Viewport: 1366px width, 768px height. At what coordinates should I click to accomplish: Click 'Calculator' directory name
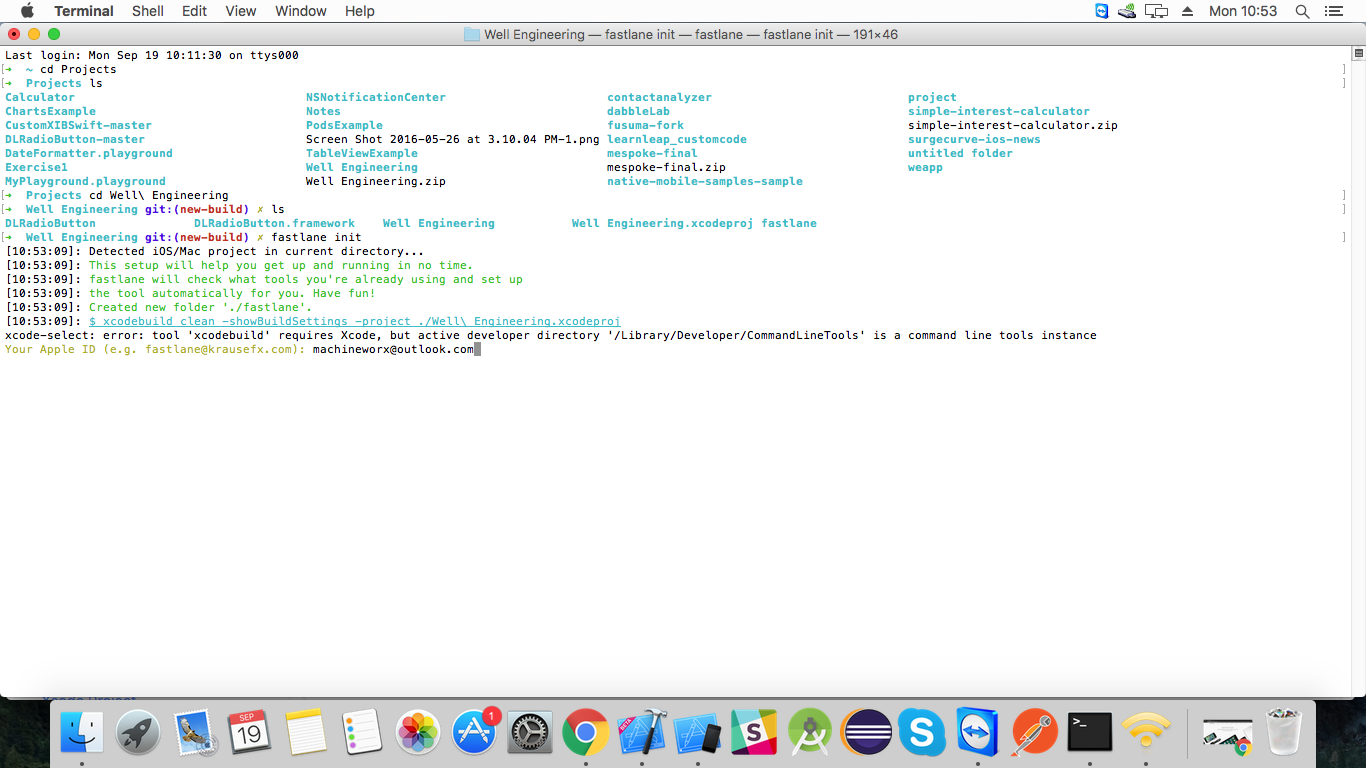[40, 98]
